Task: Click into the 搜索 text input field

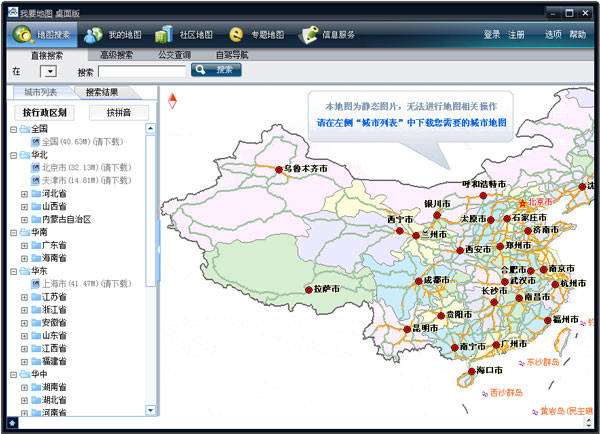Action: (141, 72)
